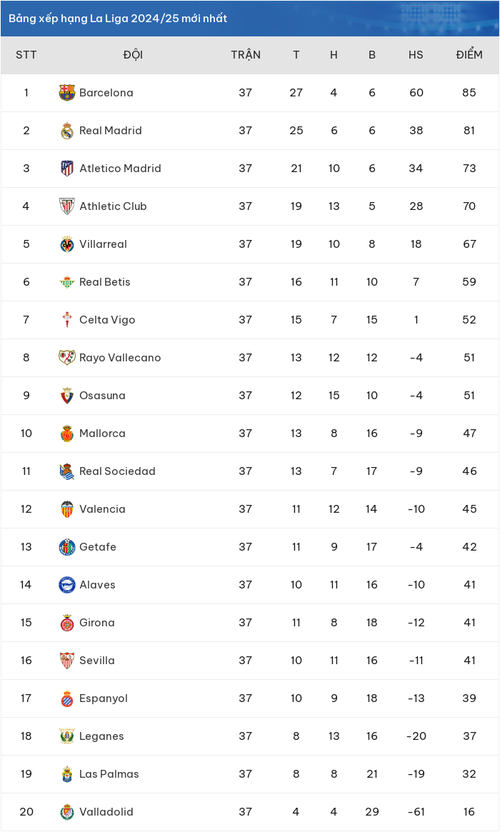This screenshot has height=832, width=500.
Task: Click the Real Betis crest icon
Action: pyautogui.click(x=67, y=282)
